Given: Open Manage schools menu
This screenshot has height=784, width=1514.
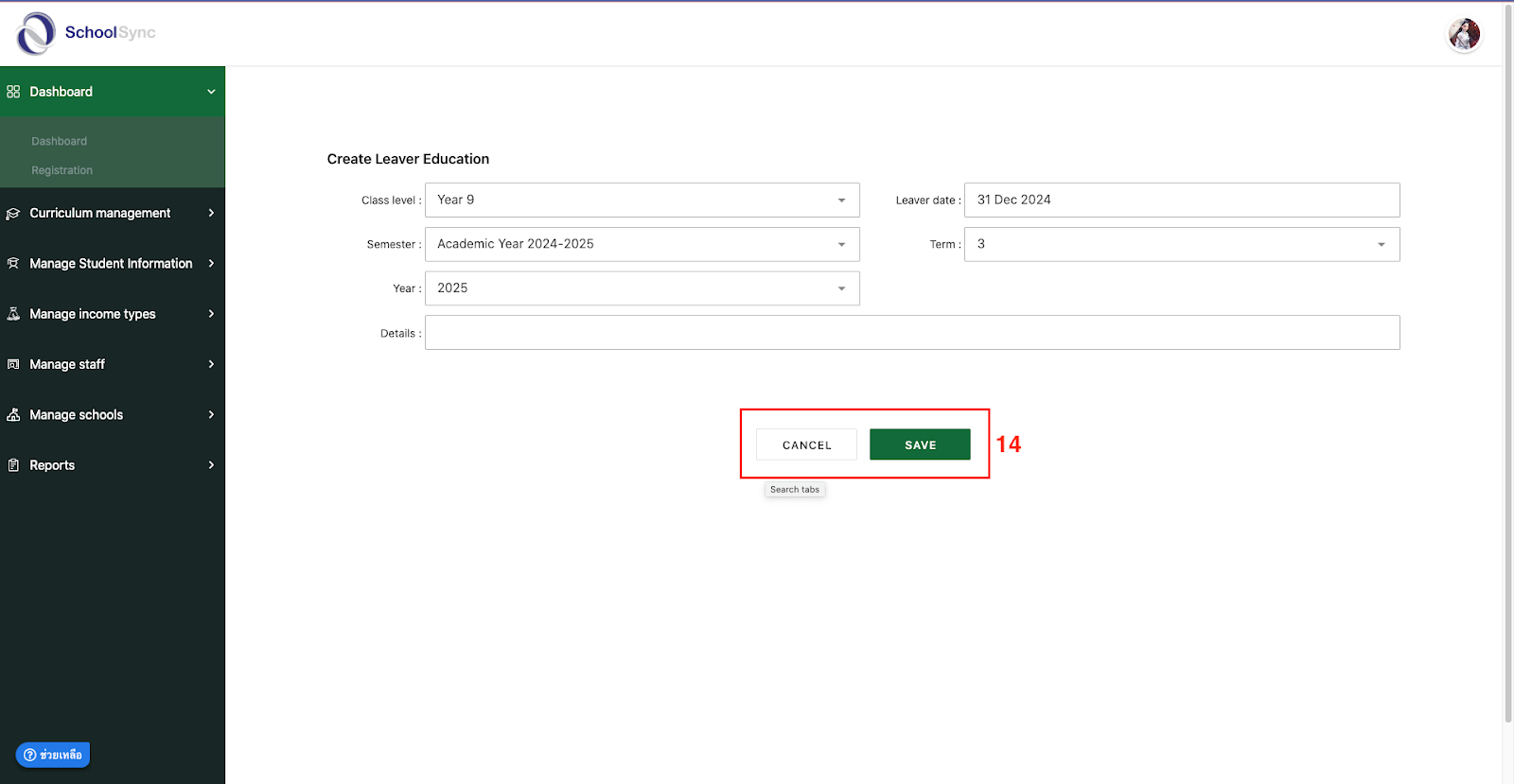Looking at the screenshot, I should [113, 414].
